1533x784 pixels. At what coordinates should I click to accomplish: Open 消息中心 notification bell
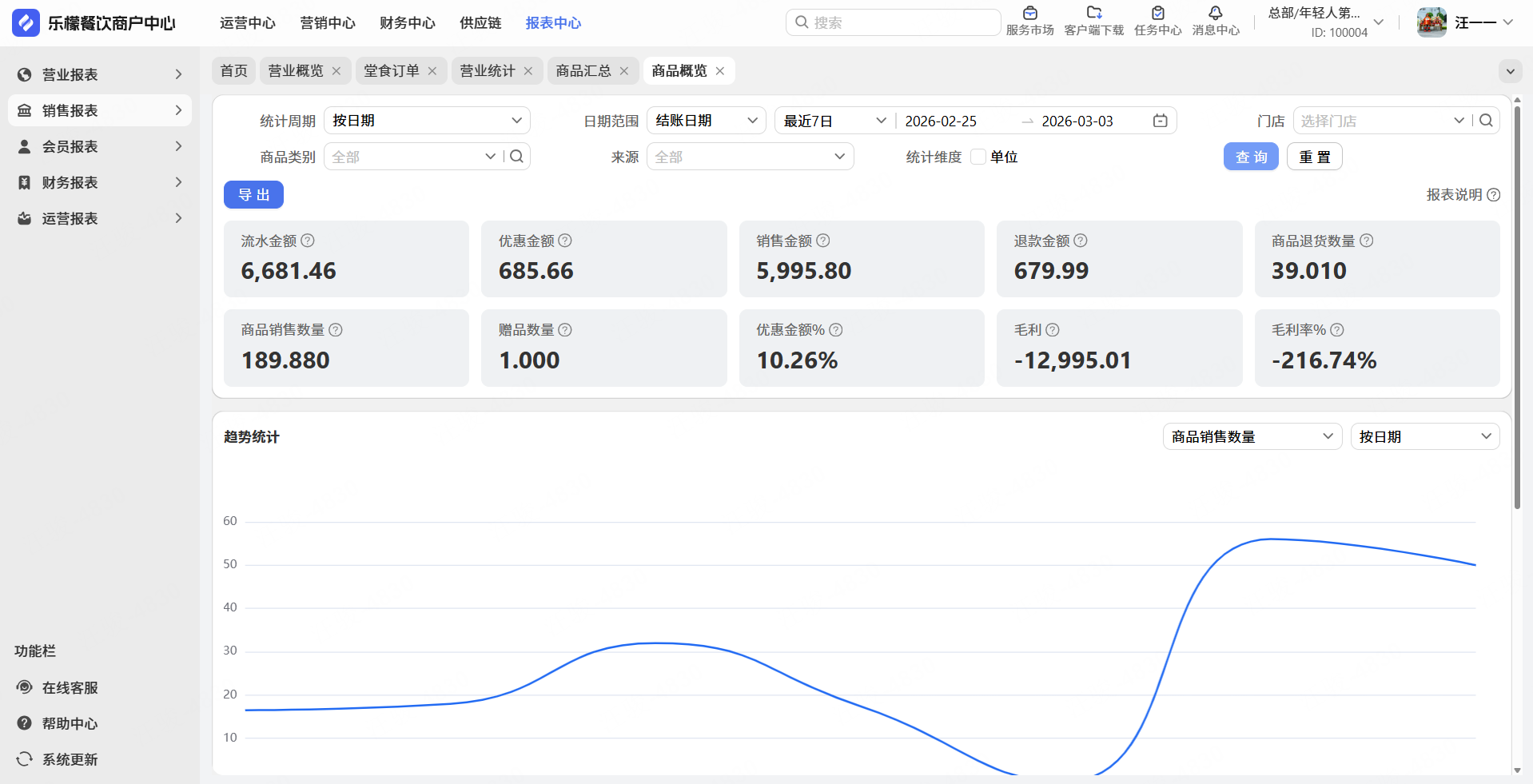click(x=1215, y=13)
